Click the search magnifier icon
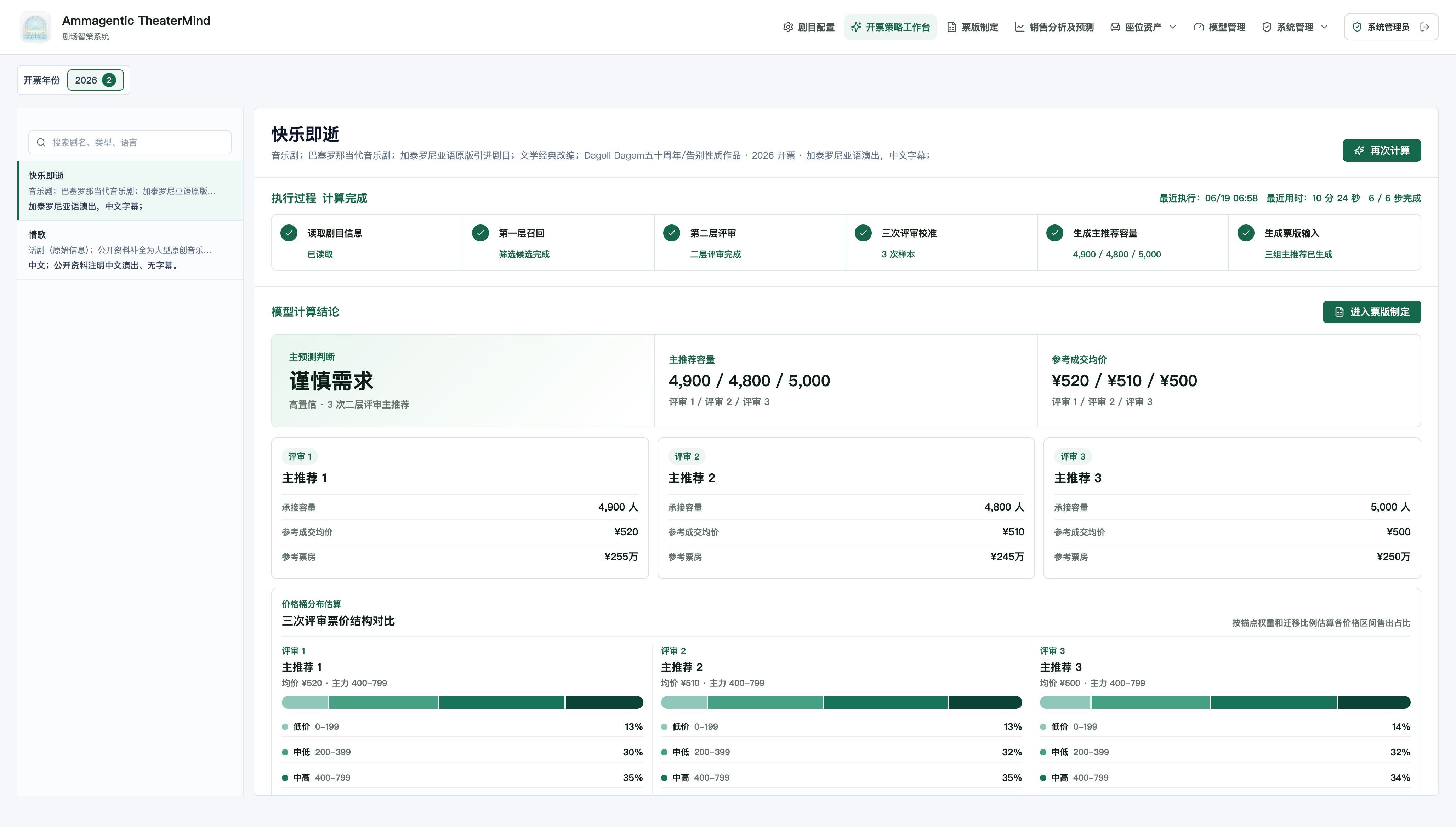The image size is (1456, 827). [41, 142]
